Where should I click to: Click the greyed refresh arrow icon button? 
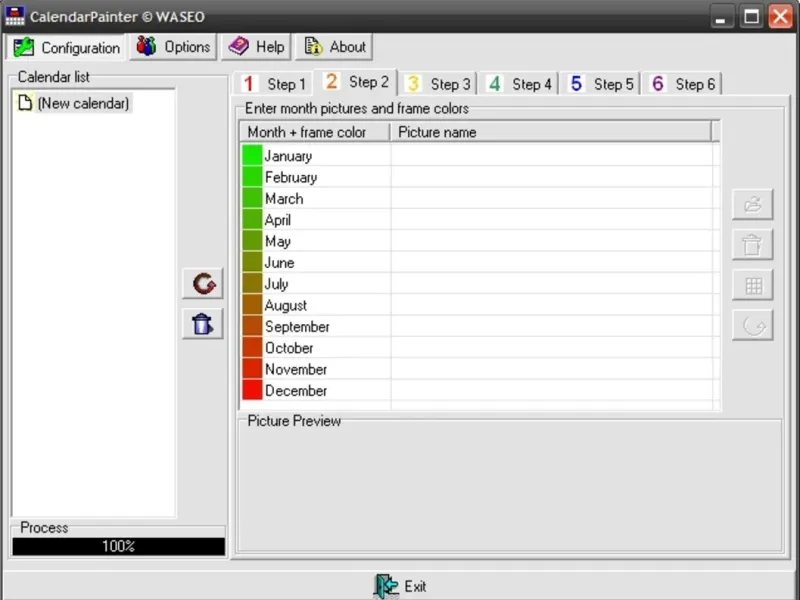click(x=753, y=325)
